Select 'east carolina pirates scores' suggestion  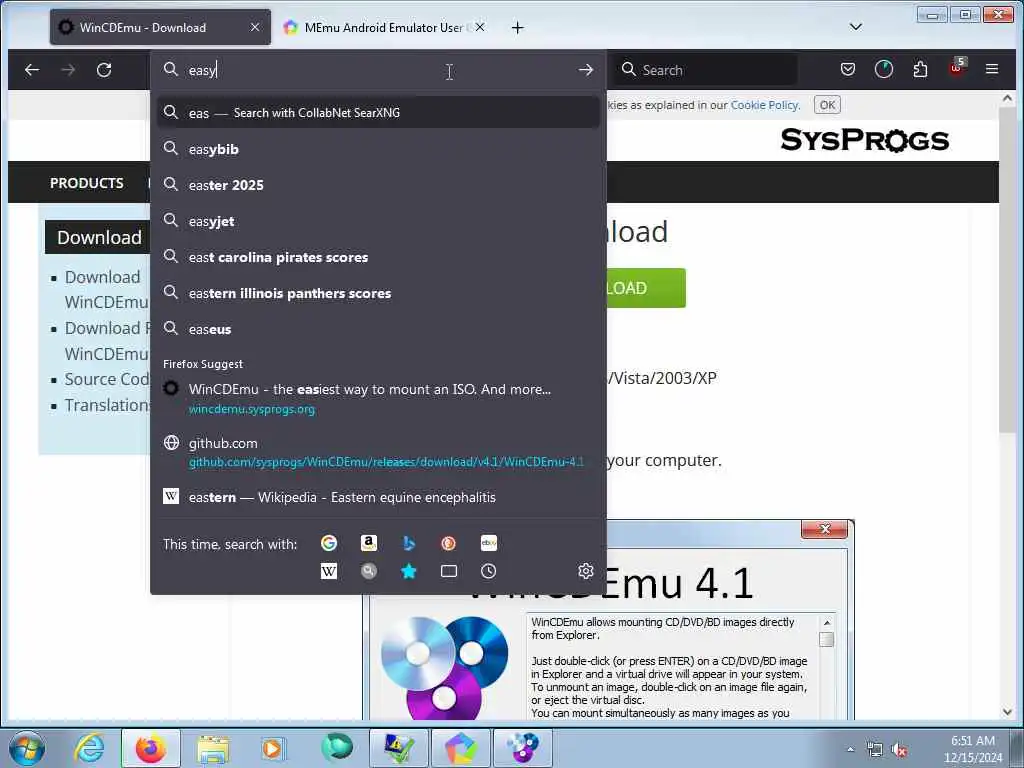378,257
